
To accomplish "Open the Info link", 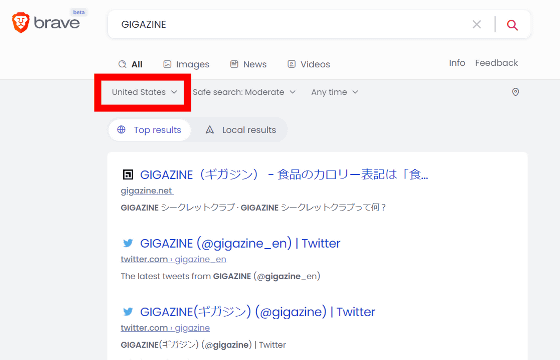I will point(457,63).
